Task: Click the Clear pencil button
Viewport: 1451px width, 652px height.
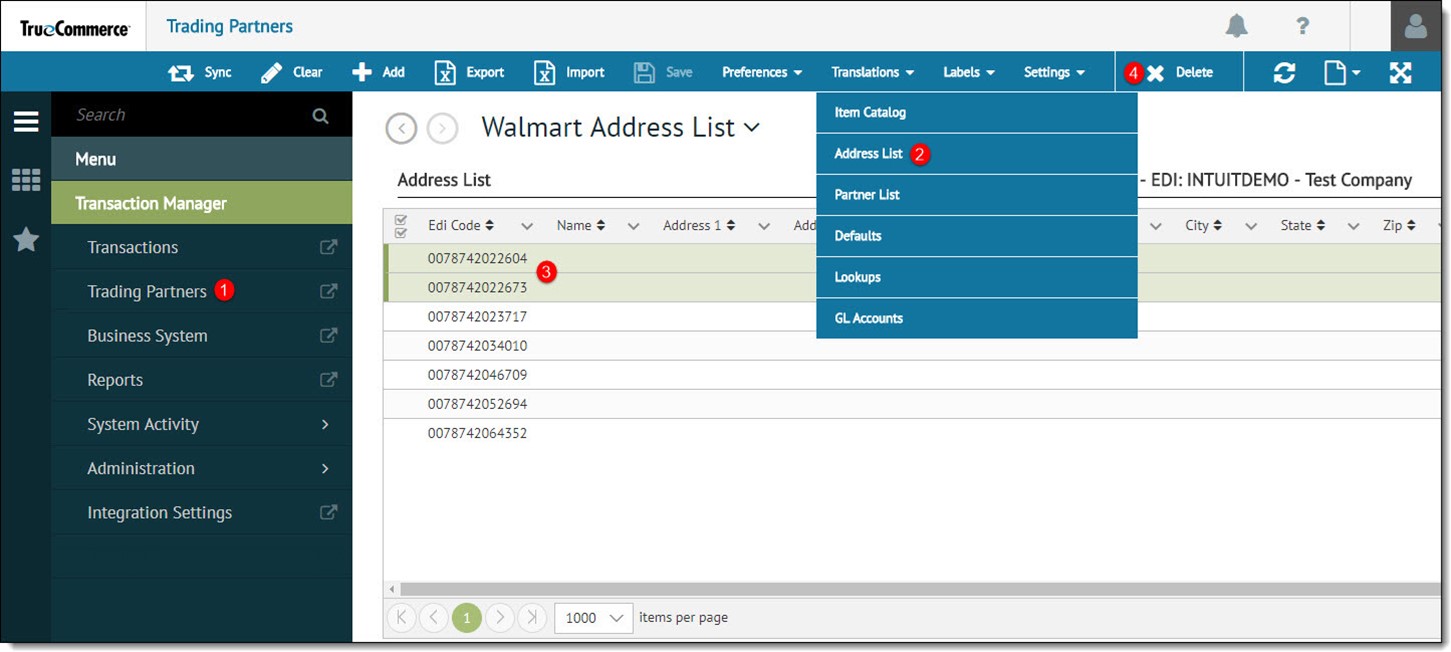Action: pos(291,72)
